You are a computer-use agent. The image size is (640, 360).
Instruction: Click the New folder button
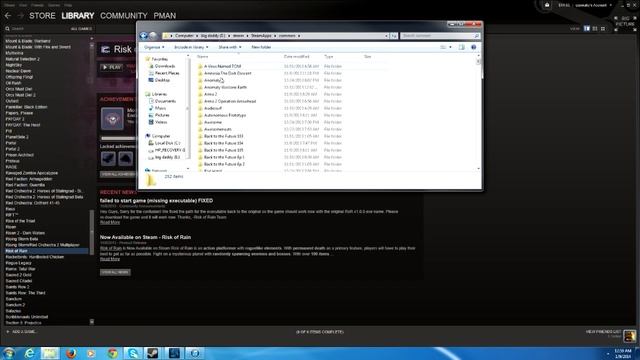pyautogui.click(x=261, y=47)
